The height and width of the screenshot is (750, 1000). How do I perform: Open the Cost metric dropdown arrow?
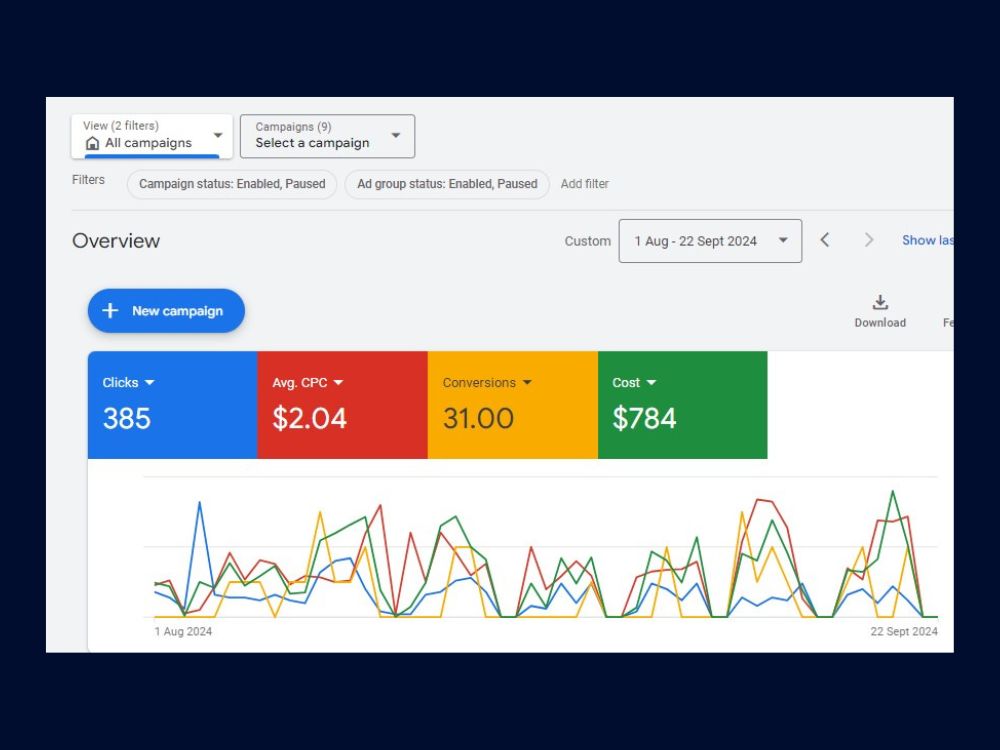tap(651, 383)
